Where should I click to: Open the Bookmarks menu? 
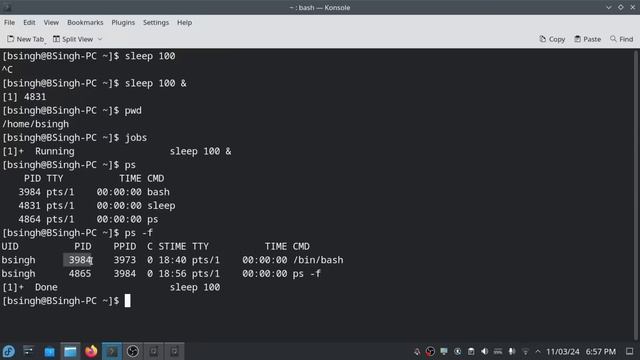coord(85,22)
